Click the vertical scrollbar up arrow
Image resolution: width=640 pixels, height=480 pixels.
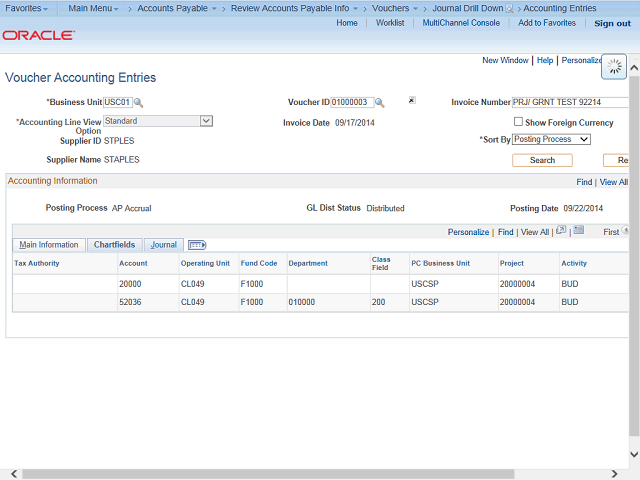coord(634,68)
